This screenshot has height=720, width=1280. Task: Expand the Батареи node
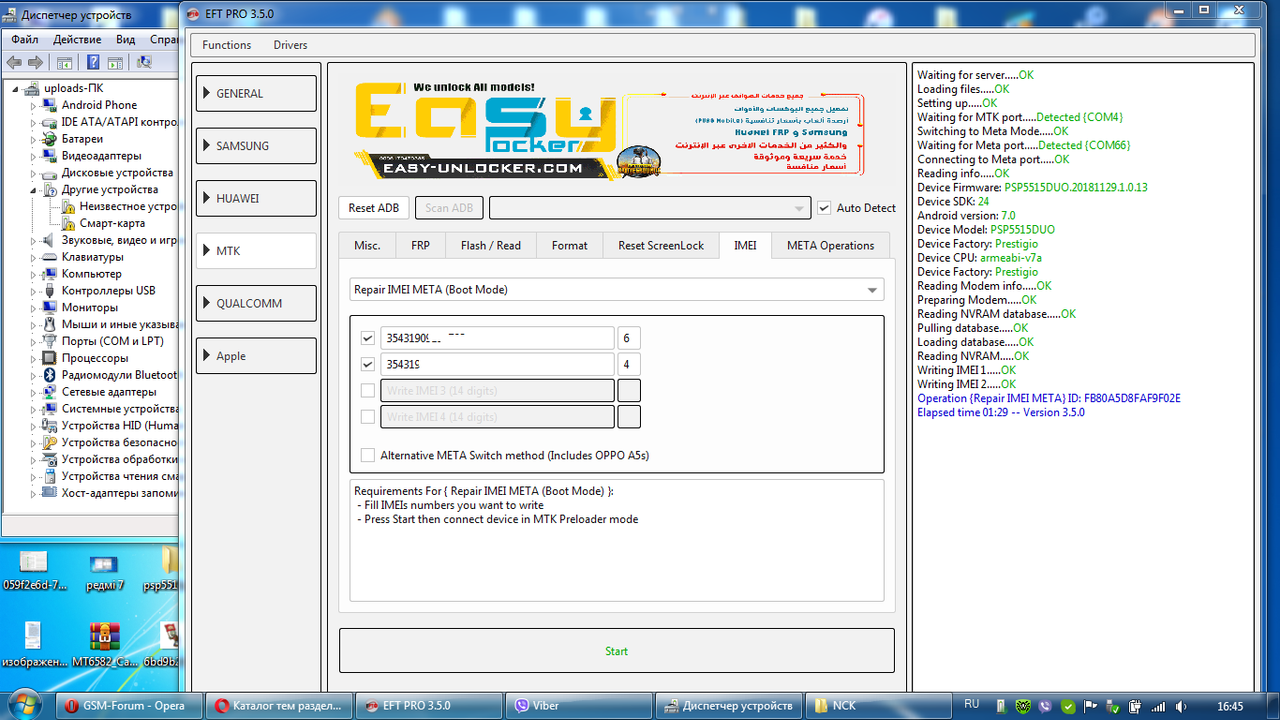click(33, 139)
